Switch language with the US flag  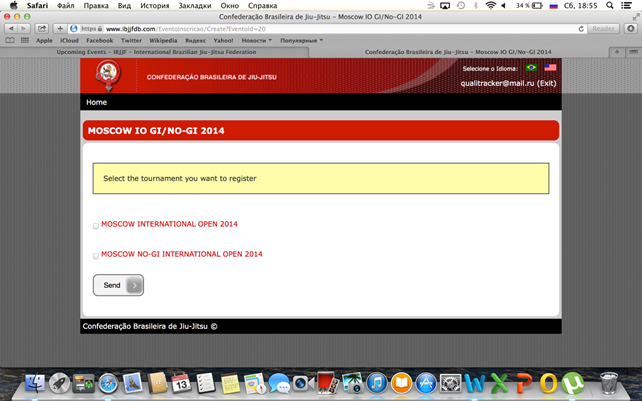(x=550, y=68)
